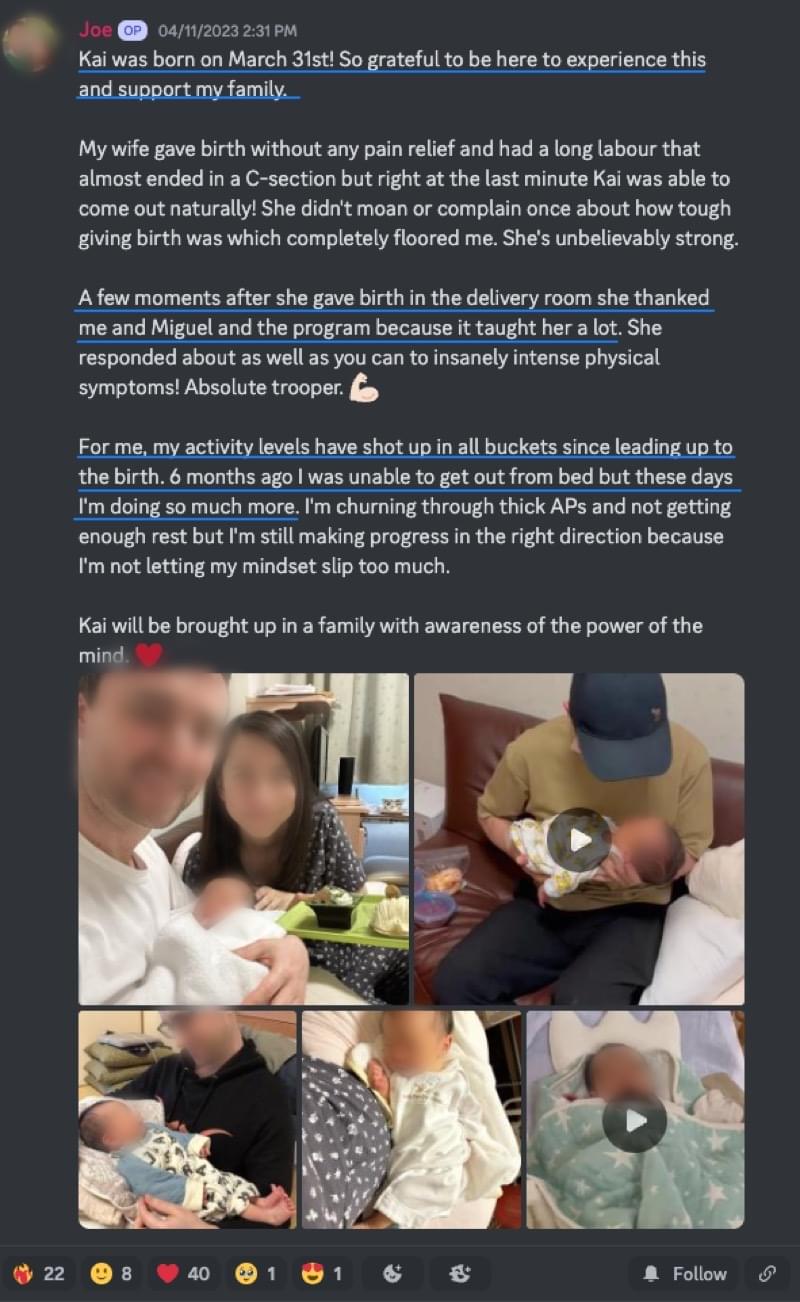Viewport: 800px width, 1302px height.
Task: Open the couple with baby photo
Action: pyautogui.click(x=244, y=839)
